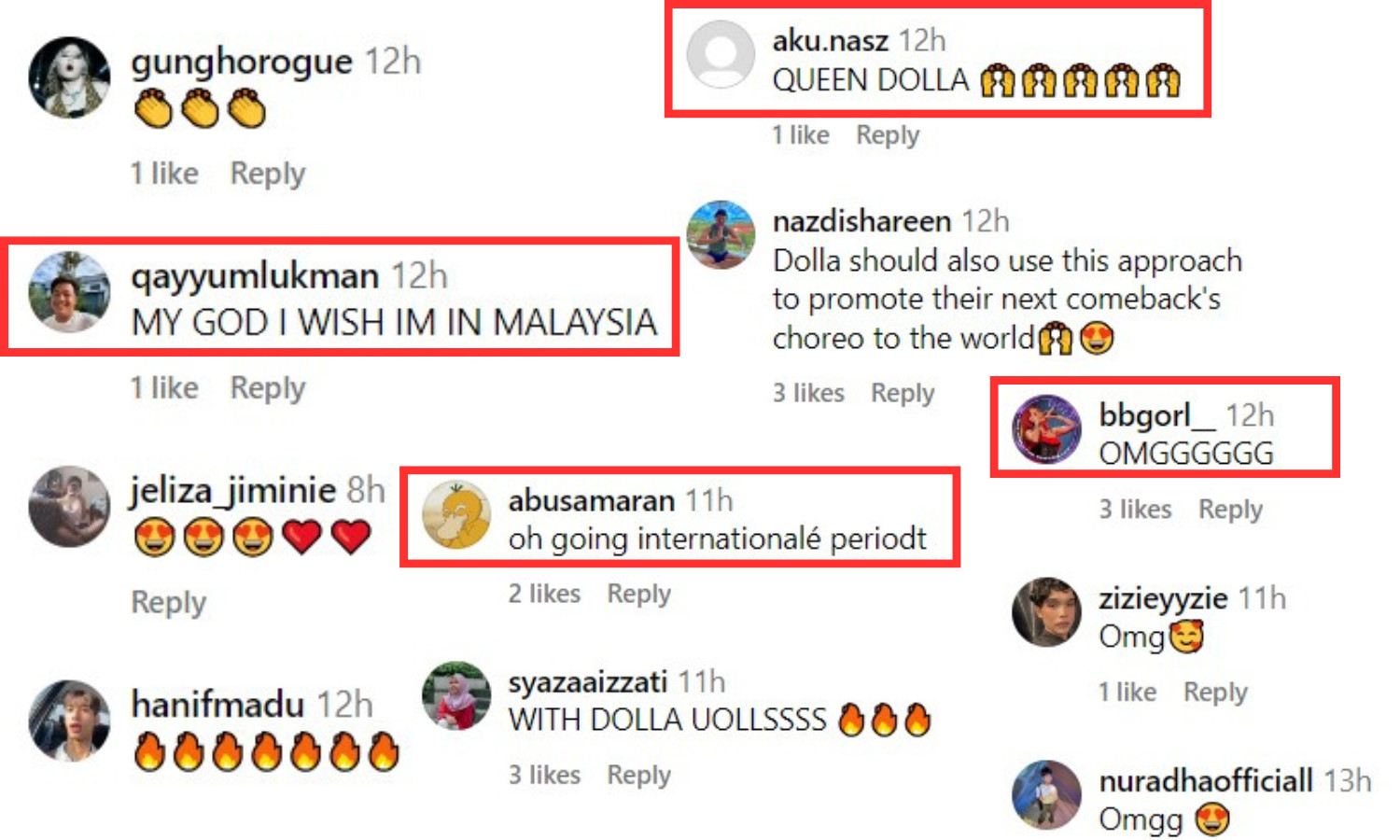Reply to nazdishareen's comment

point(903,393)
